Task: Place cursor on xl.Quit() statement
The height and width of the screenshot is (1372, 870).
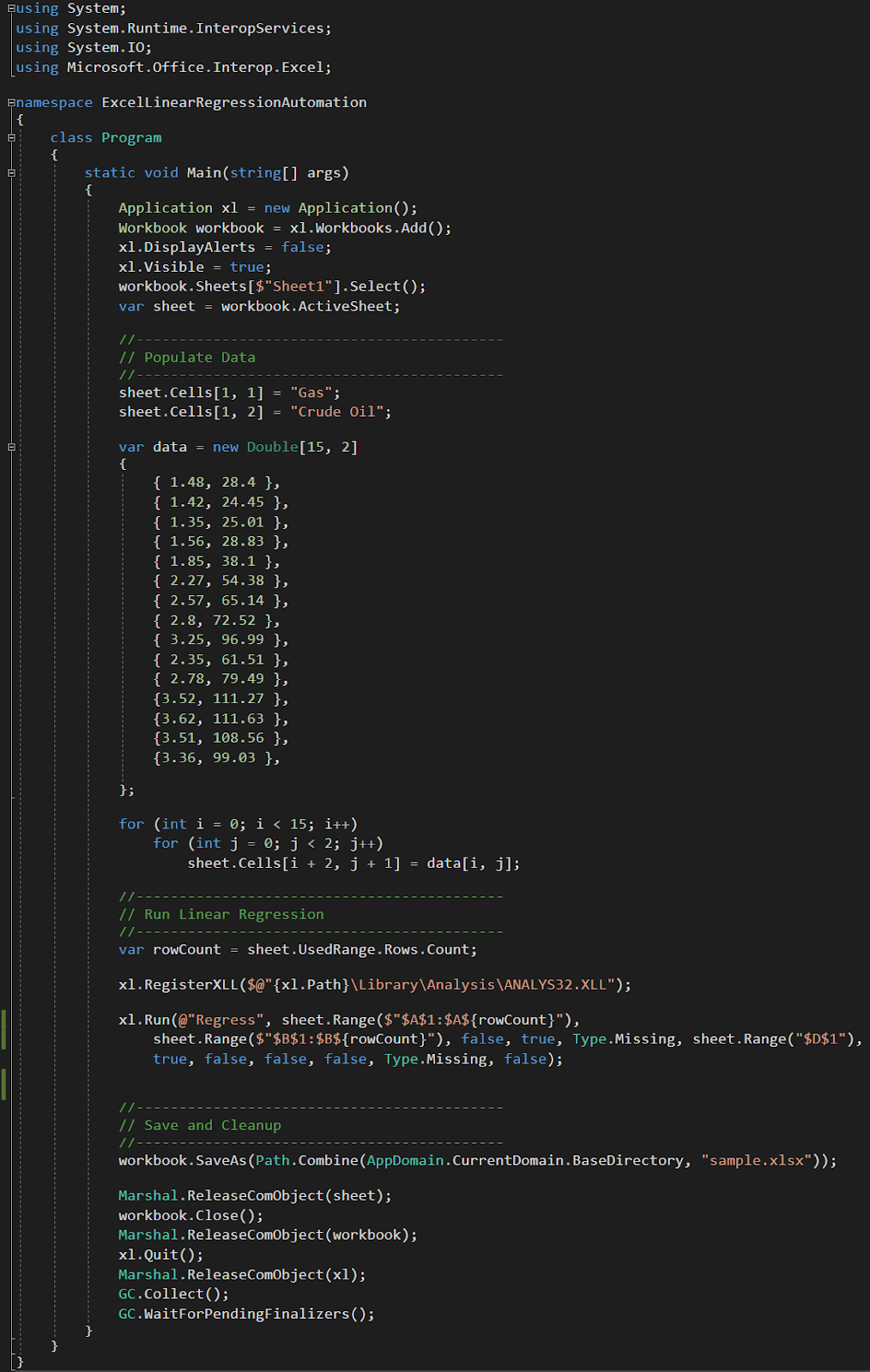Action: coord(161,1255)
